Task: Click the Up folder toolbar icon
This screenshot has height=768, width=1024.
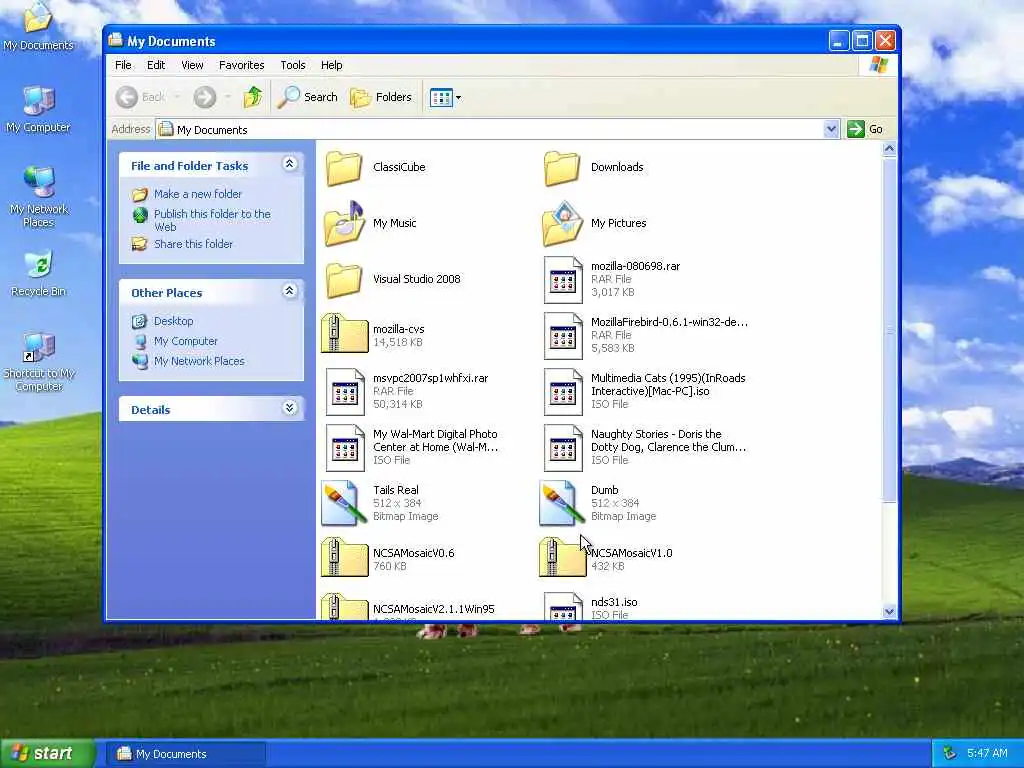Action: coord(253,97)
